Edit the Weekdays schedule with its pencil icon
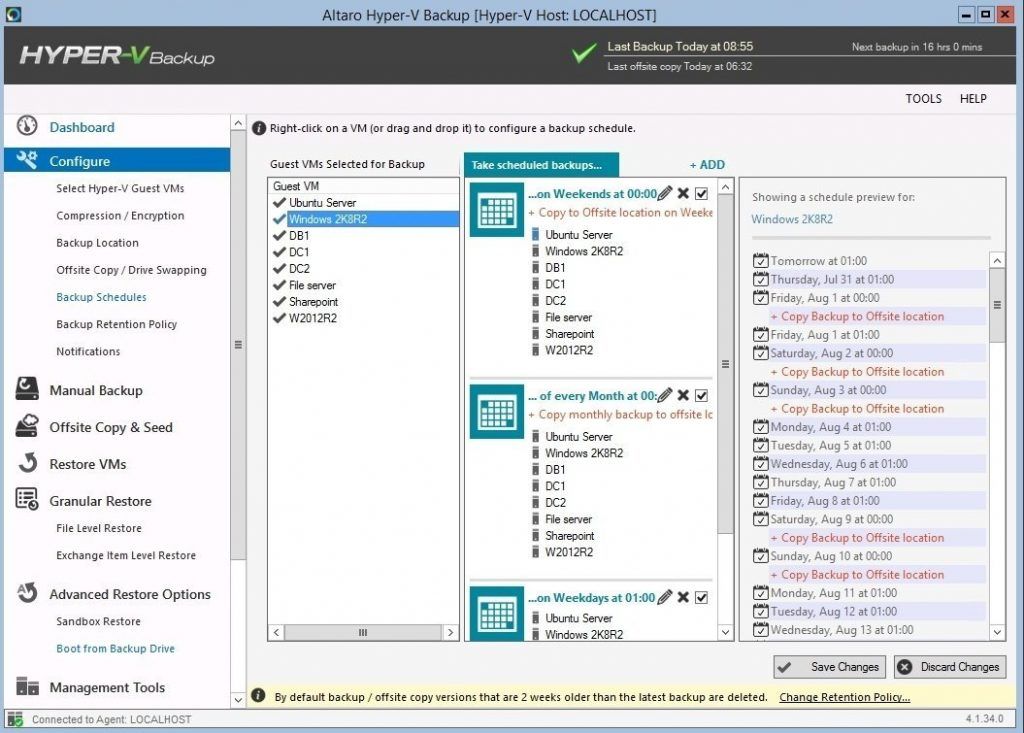 (x=665, y=597)
